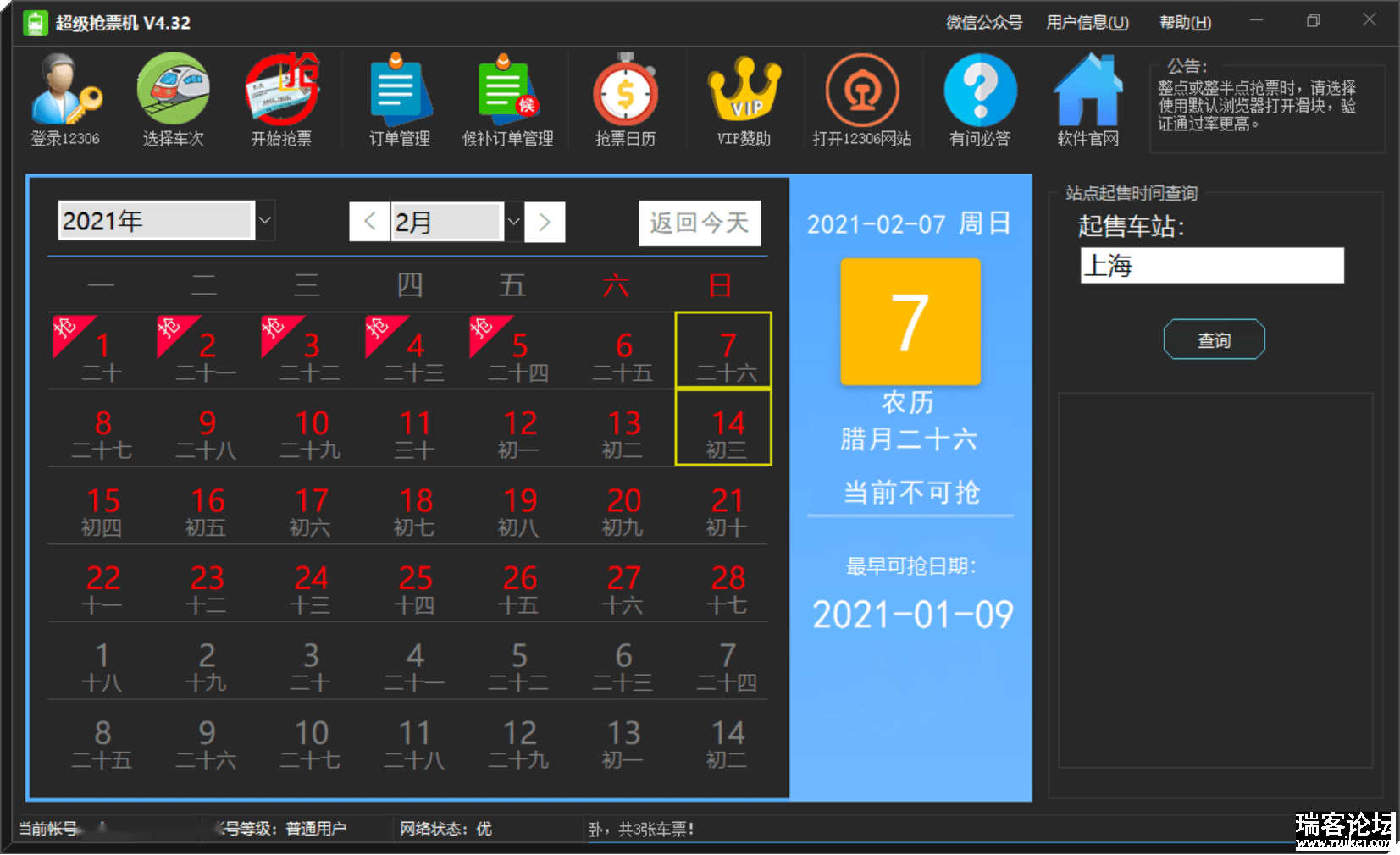This screenshot has width=1400, height=855.
Task: Click the VIP赞助 crown icon
Action: tap(744, 100)
